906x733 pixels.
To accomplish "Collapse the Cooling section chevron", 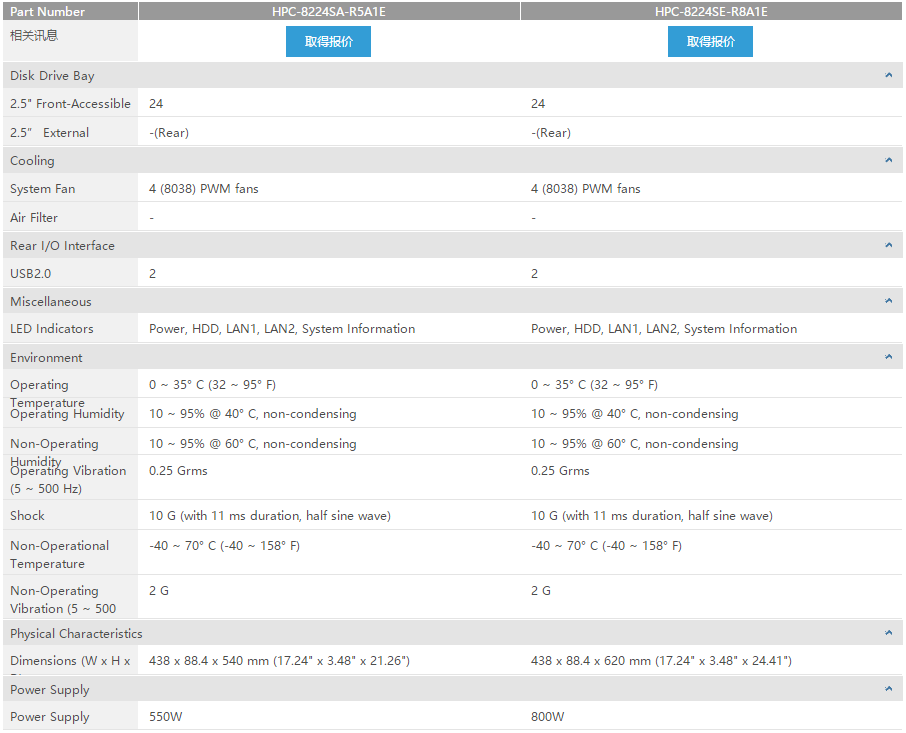I will point(888,161).
